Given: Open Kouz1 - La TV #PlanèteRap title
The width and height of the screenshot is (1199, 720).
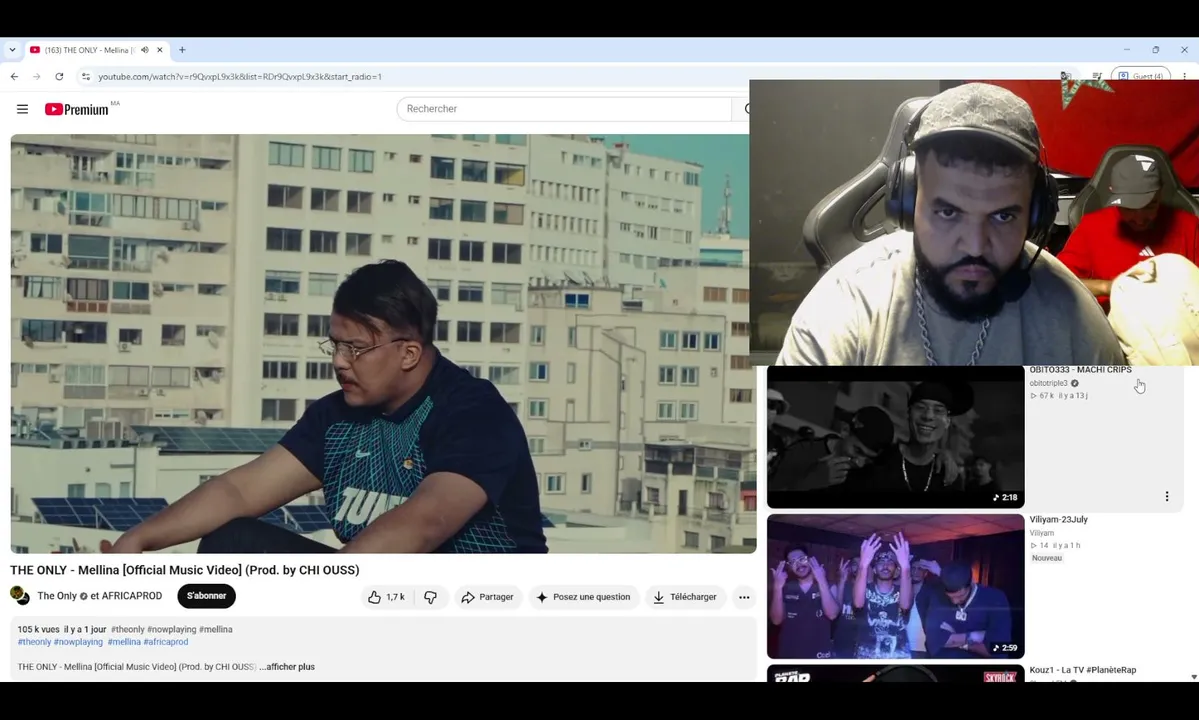Looking at the screenshot, I should click(x=1083, y=670).
